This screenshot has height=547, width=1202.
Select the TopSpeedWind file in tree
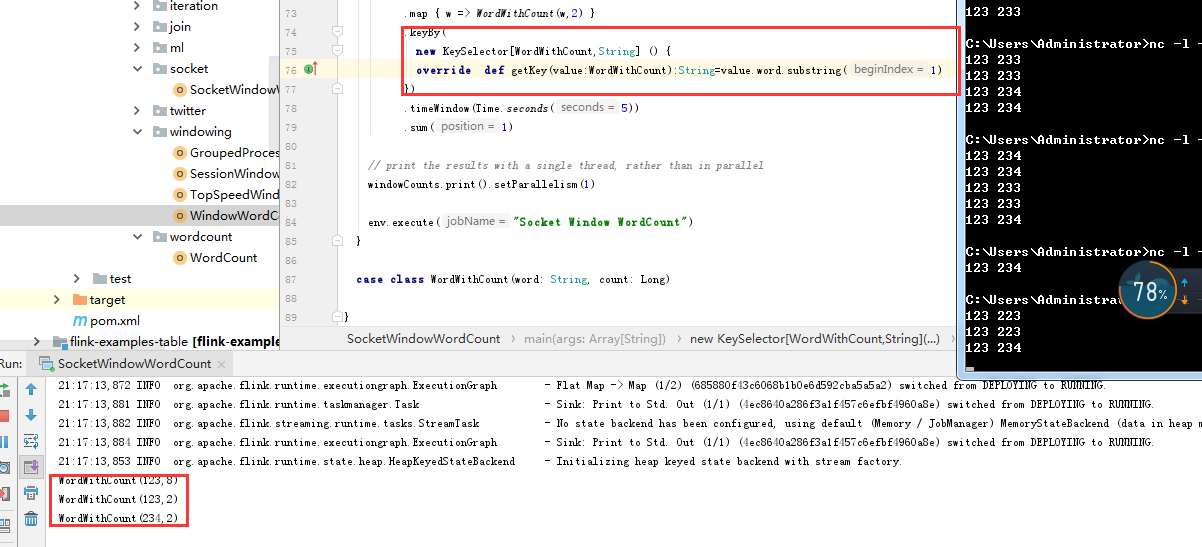225,195
